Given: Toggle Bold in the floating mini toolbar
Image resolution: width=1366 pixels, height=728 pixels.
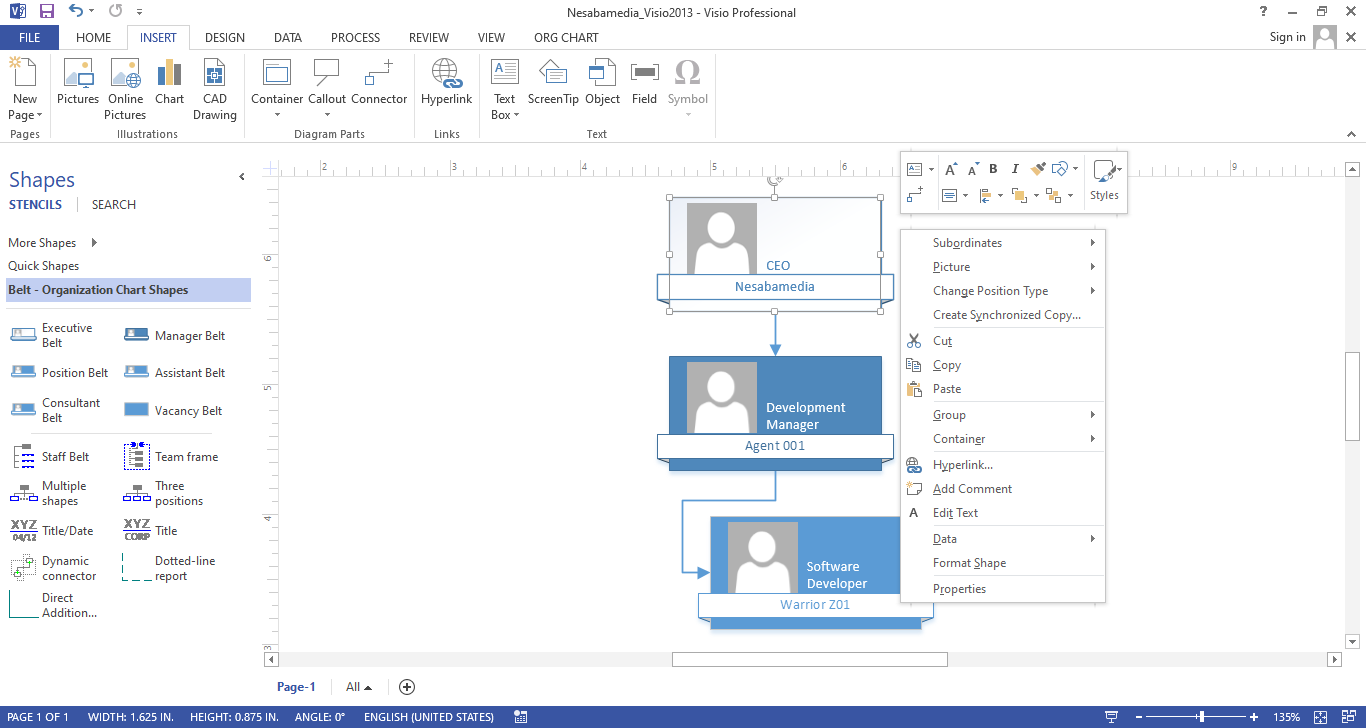Looking at the screenshot, I should click(993, 169).
